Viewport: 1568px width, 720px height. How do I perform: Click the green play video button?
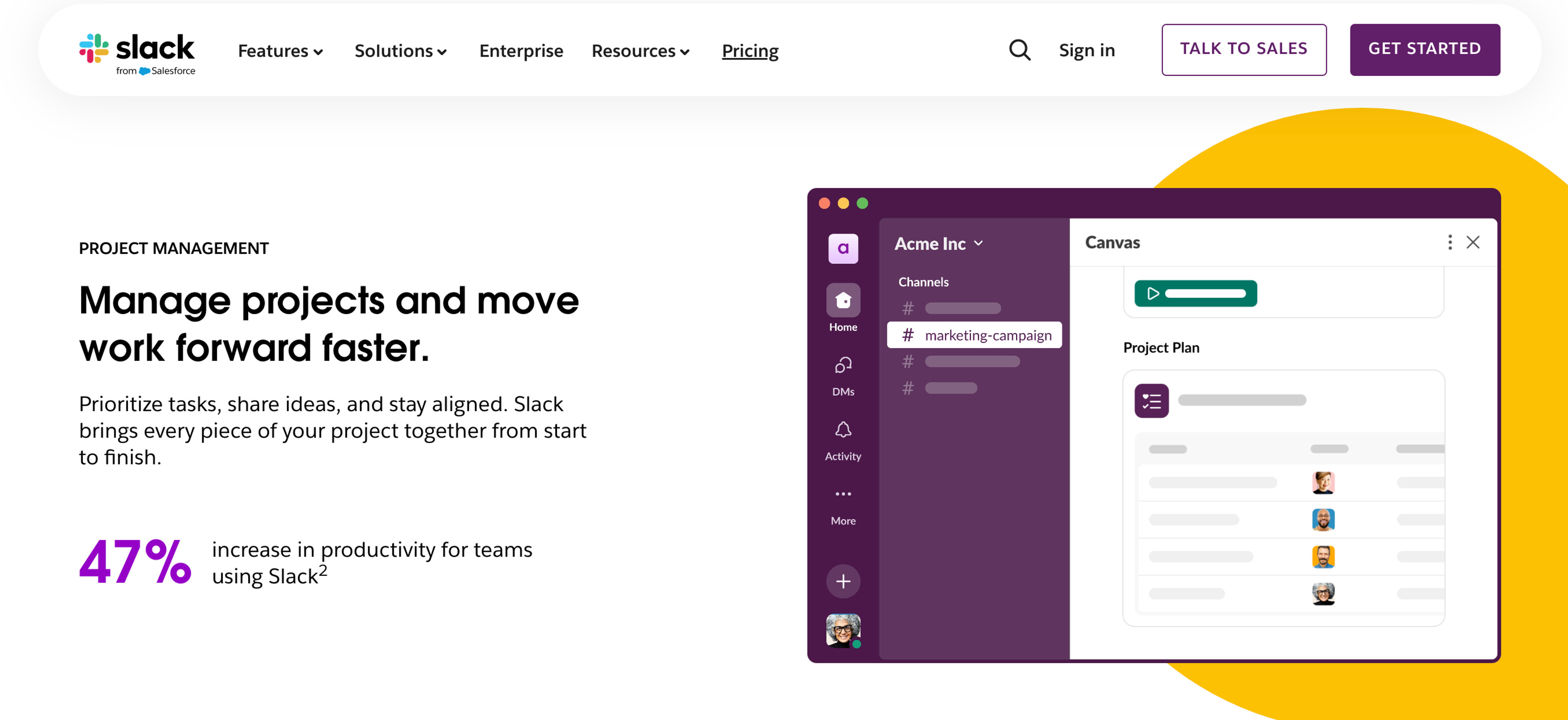point(1196,293)
